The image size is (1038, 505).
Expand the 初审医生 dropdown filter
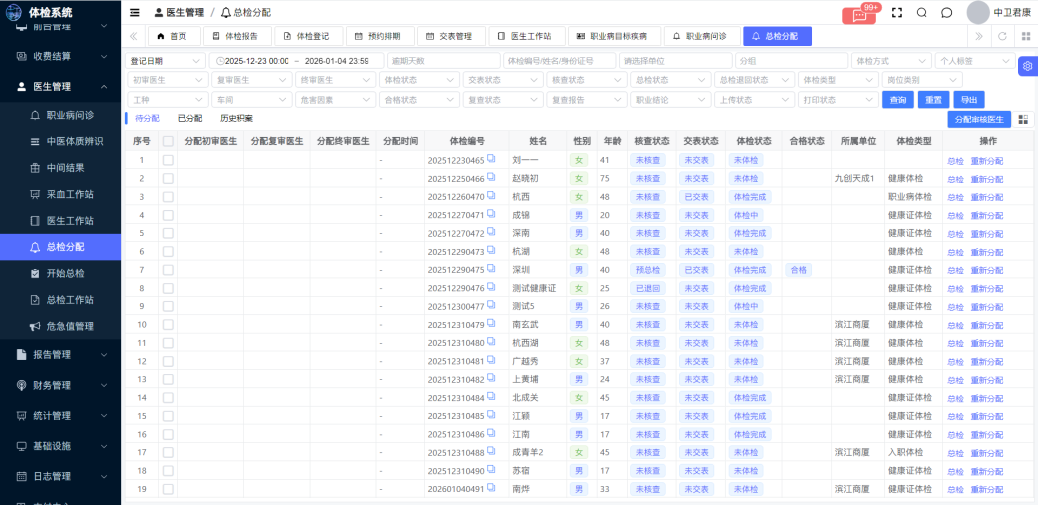tap(165, 80)
